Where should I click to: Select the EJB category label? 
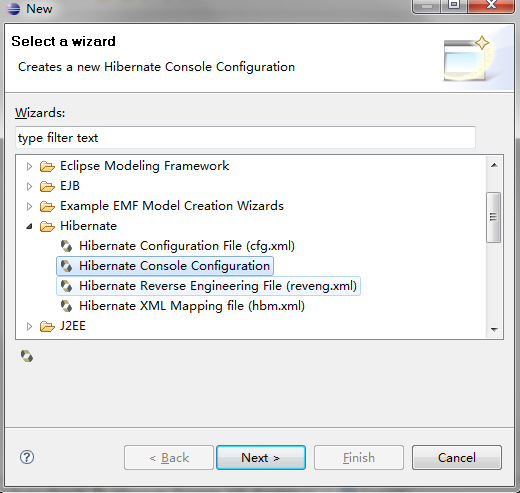70,186
